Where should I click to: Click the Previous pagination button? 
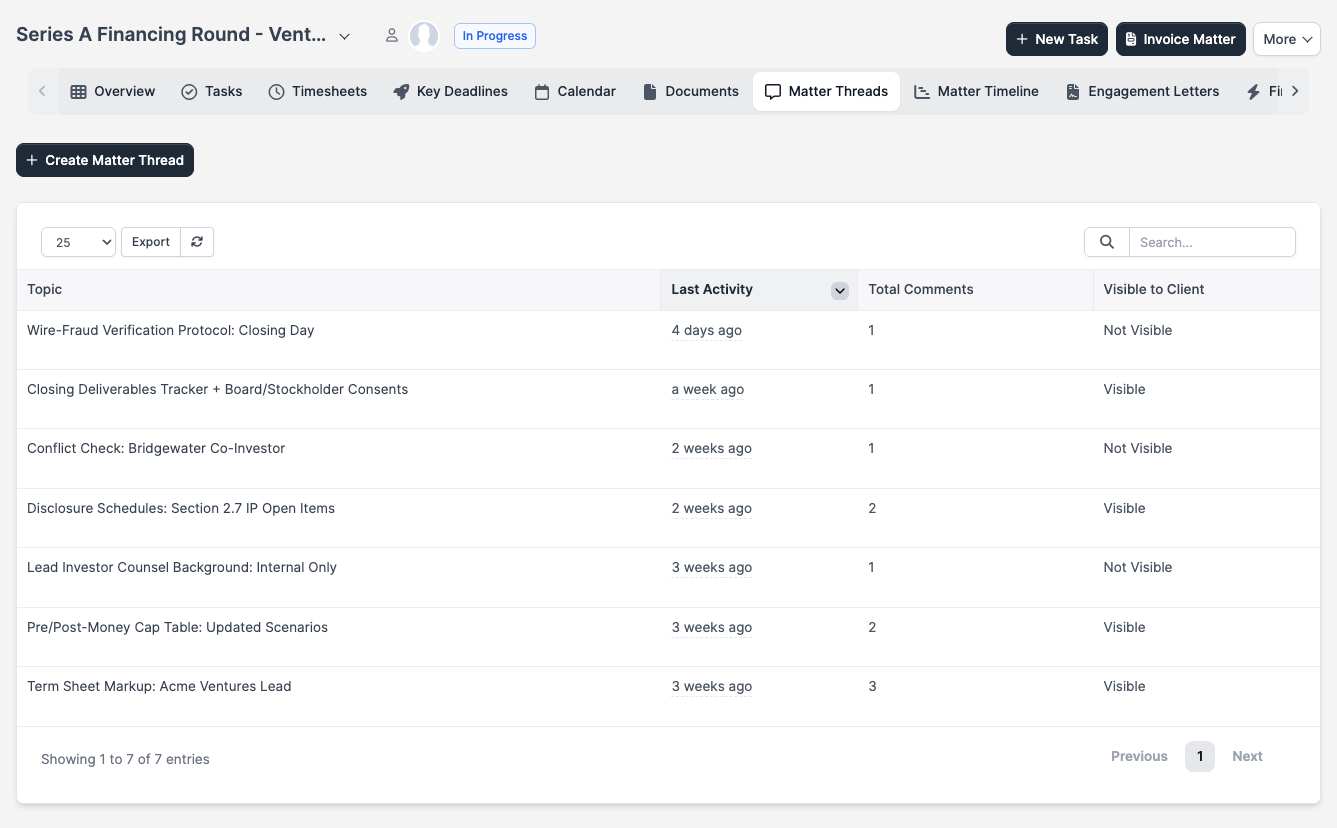(x=1139, y=756)
